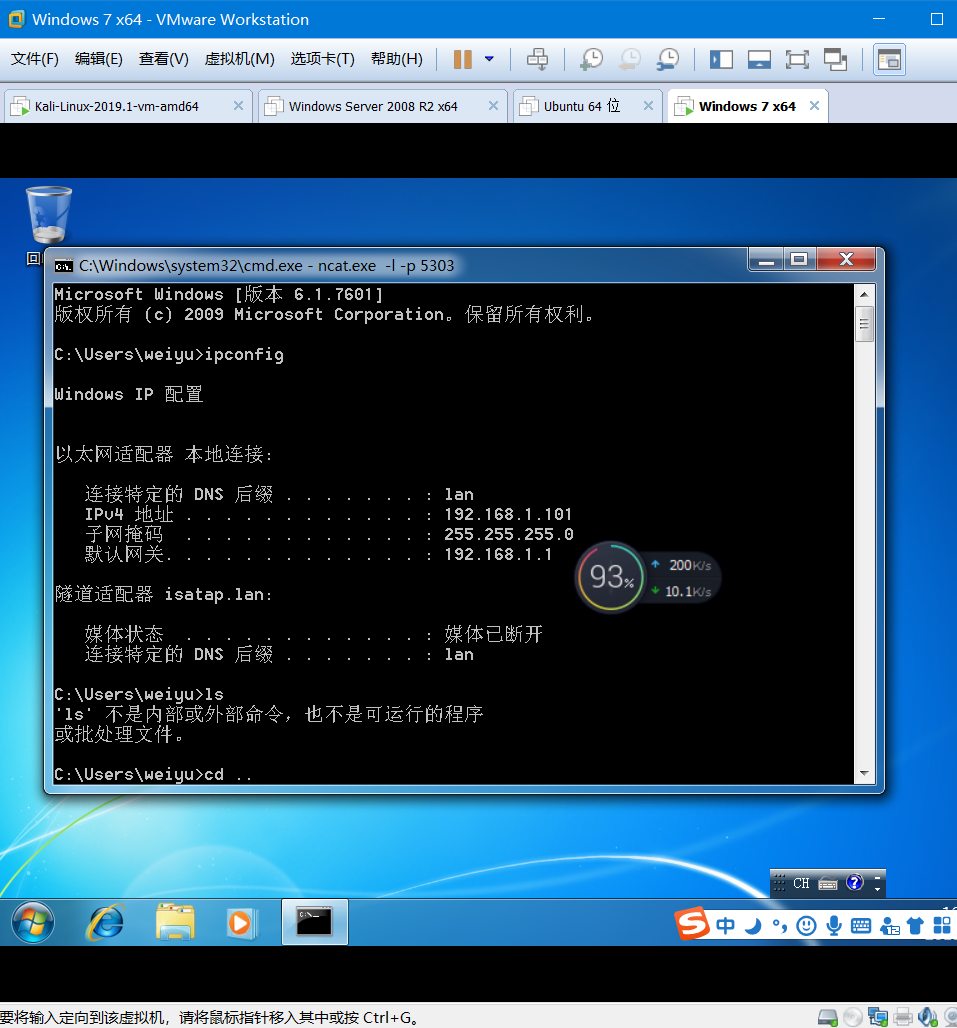Click Sogou voice input microphone
Viewport: 957px width, 1028px height.
point(834,925)
